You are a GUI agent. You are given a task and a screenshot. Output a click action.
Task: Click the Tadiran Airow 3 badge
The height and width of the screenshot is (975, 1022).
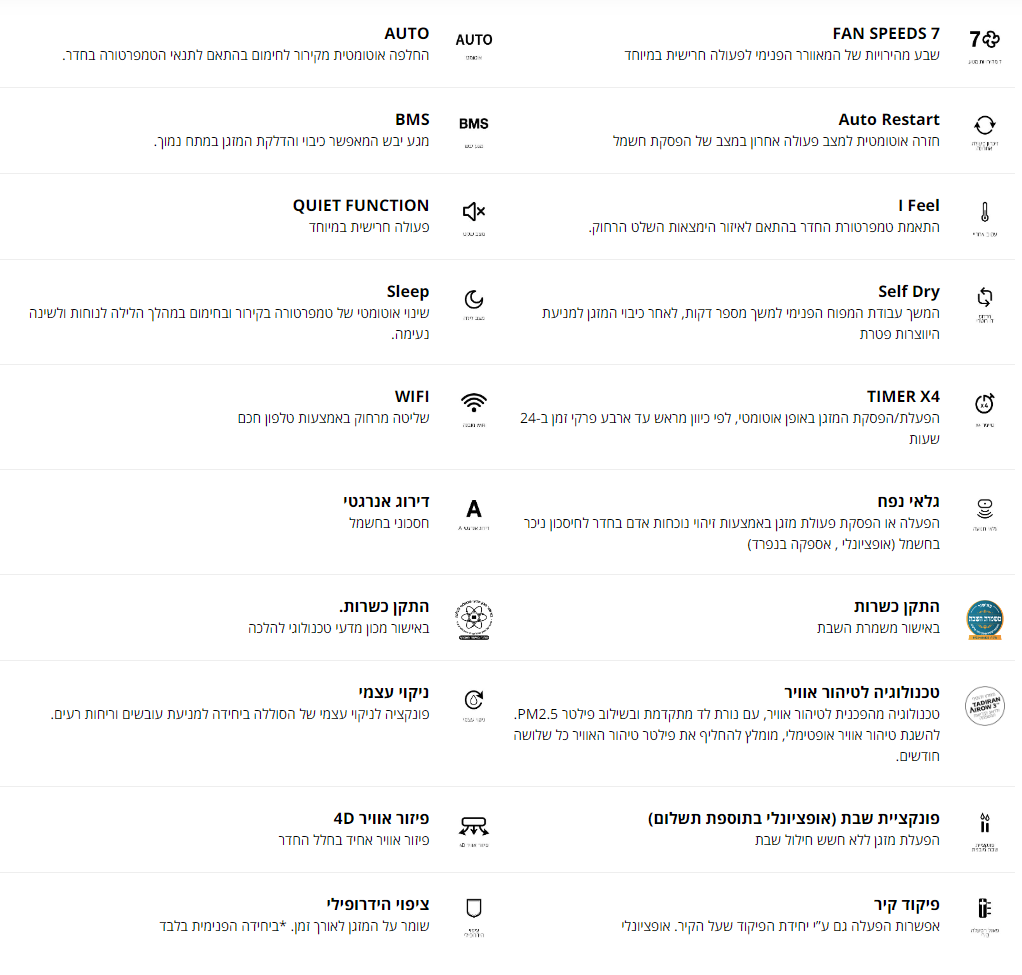point(984,704)
